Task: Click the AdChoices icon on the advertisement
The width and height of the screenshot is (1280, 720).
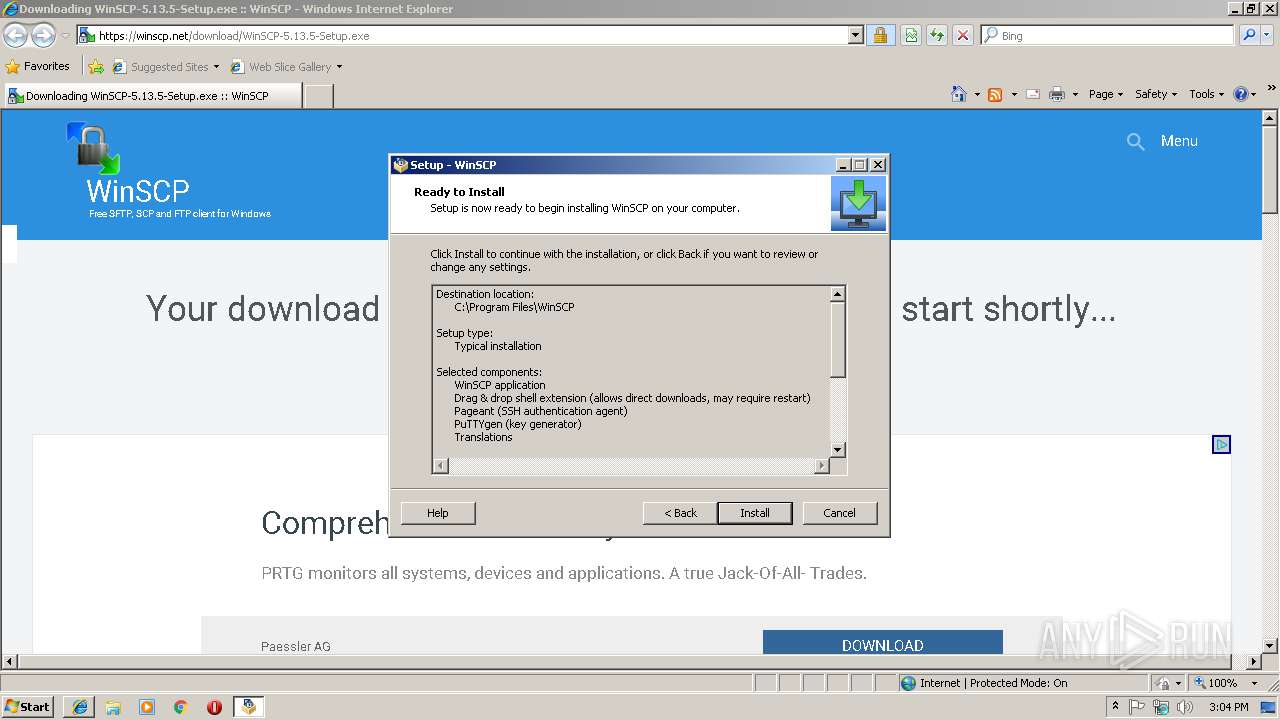Action: point(1221,444)
